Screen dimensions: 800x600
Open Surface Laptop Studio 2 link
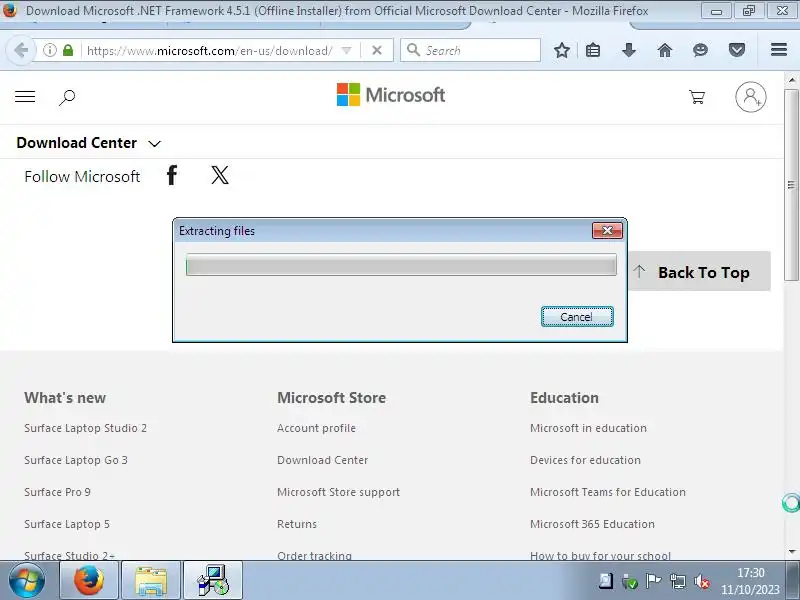click(85, 428)
